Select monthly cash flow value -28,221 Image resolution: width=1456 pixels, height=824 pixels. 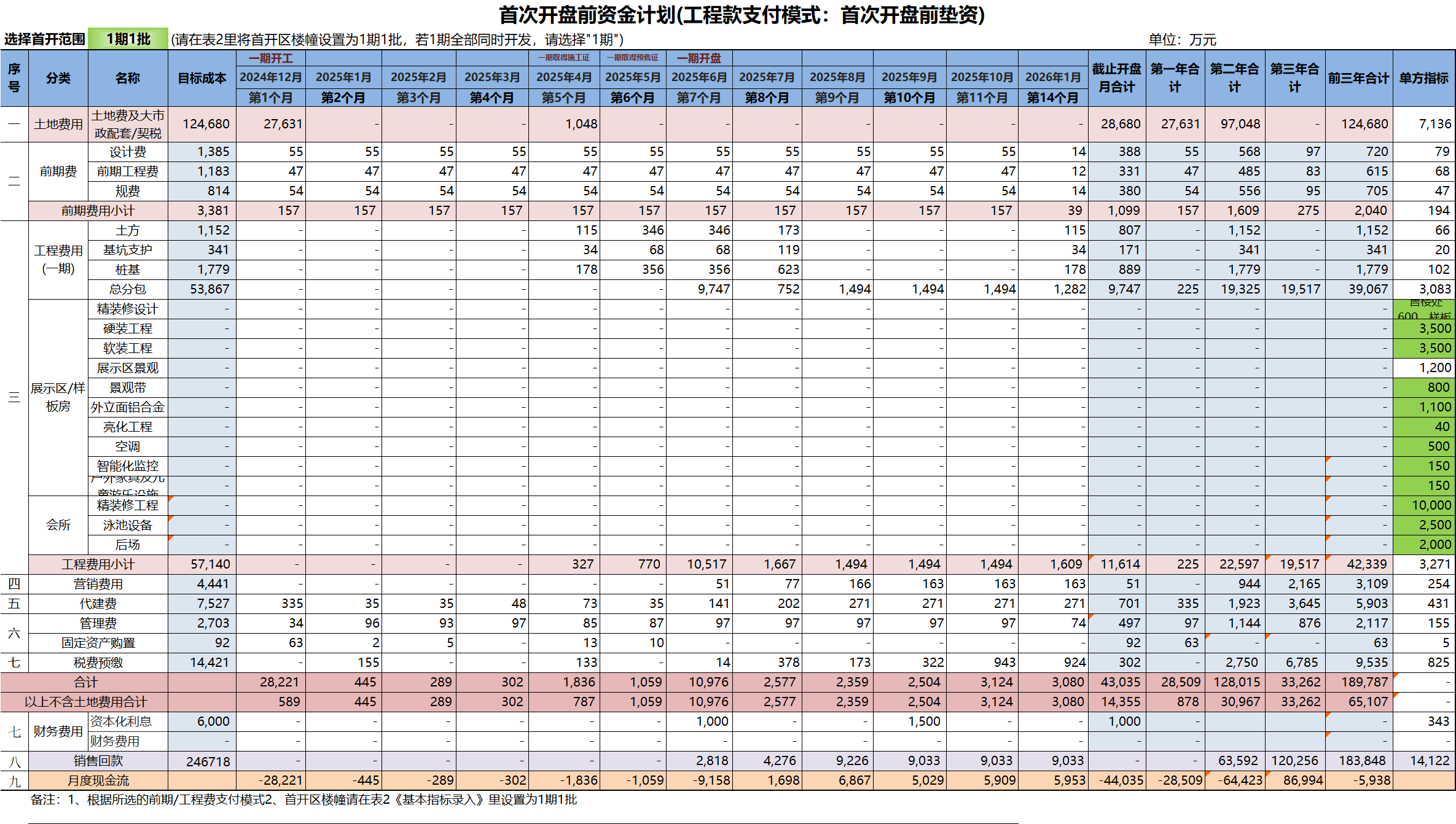tap(271, 780)
